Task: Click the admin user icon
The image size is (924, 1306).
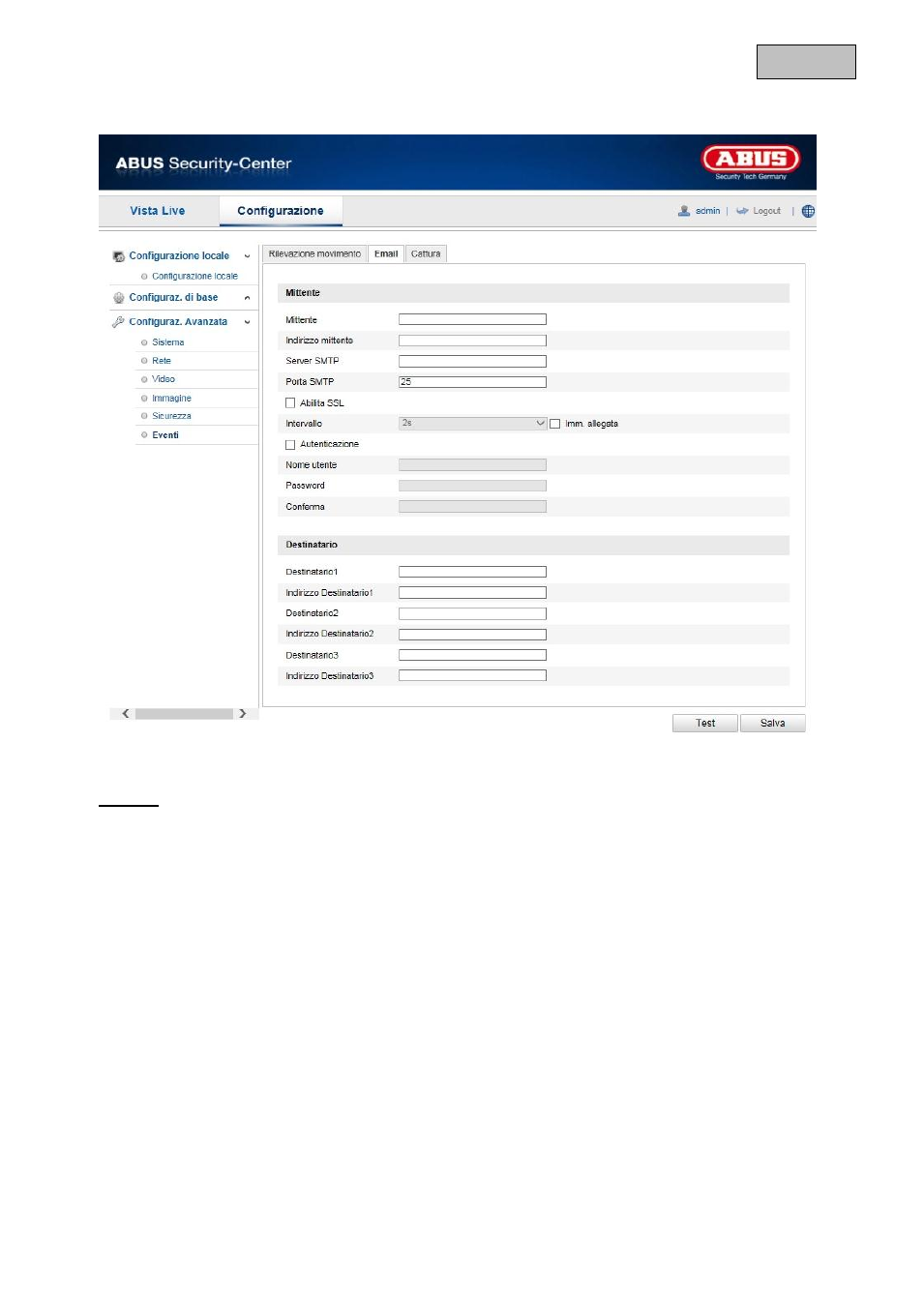Action: (684, 211)
